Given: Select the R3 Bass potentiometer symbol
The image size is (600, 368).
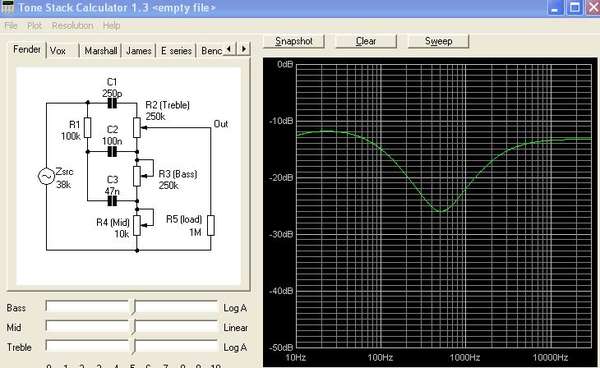Looking at the screenshot, I should (137, 176).
